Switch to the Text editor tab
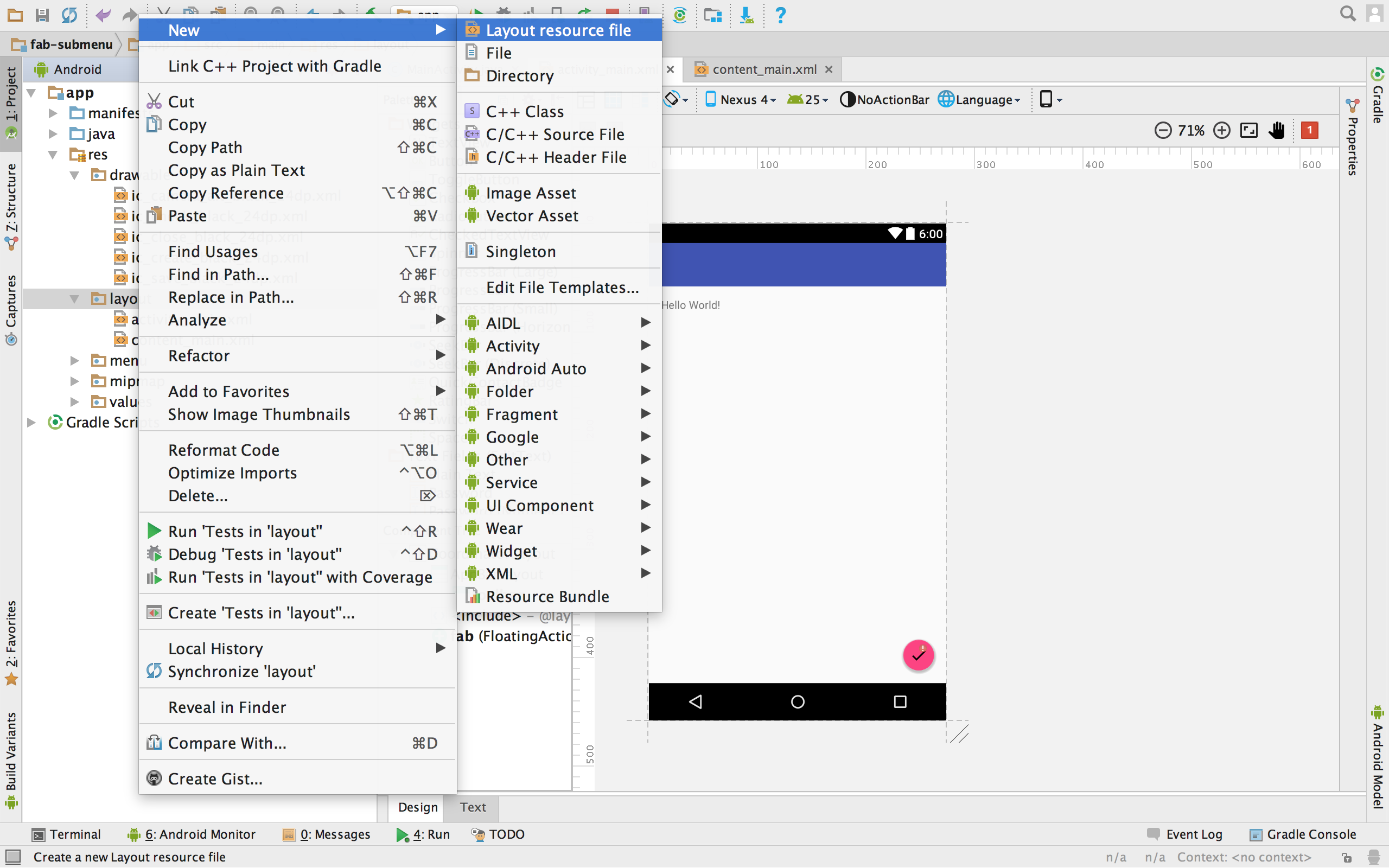Viewport: 1389px width, 868px height. point(473,807)
